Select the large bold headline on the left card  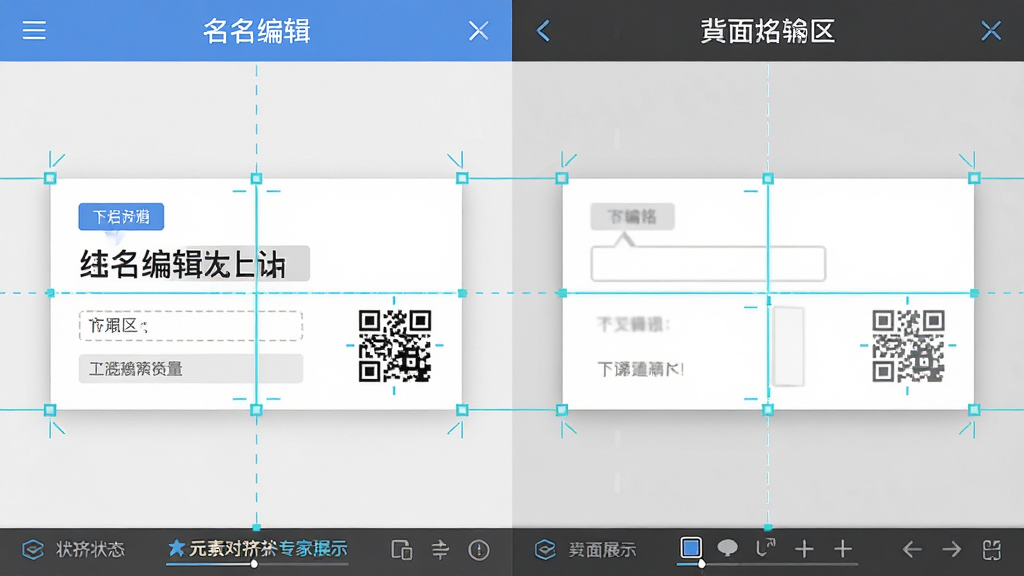pyautogui.click(x=183, y=264)
